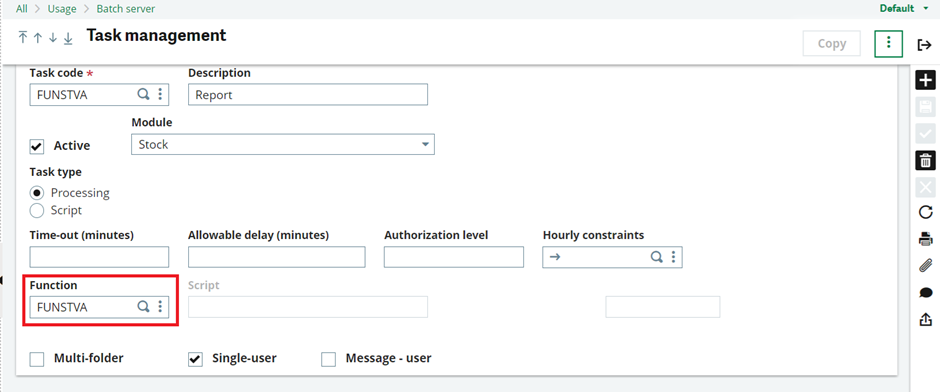Viewport: 940px width, 392px height.
Task: Click the Print icon in sidebar
Action: [x=926, y=239]
